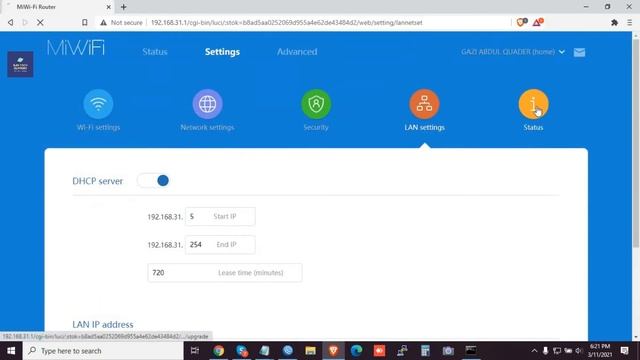Click the DHCP server label
The image size is (640, 360).
coord(98,181)
